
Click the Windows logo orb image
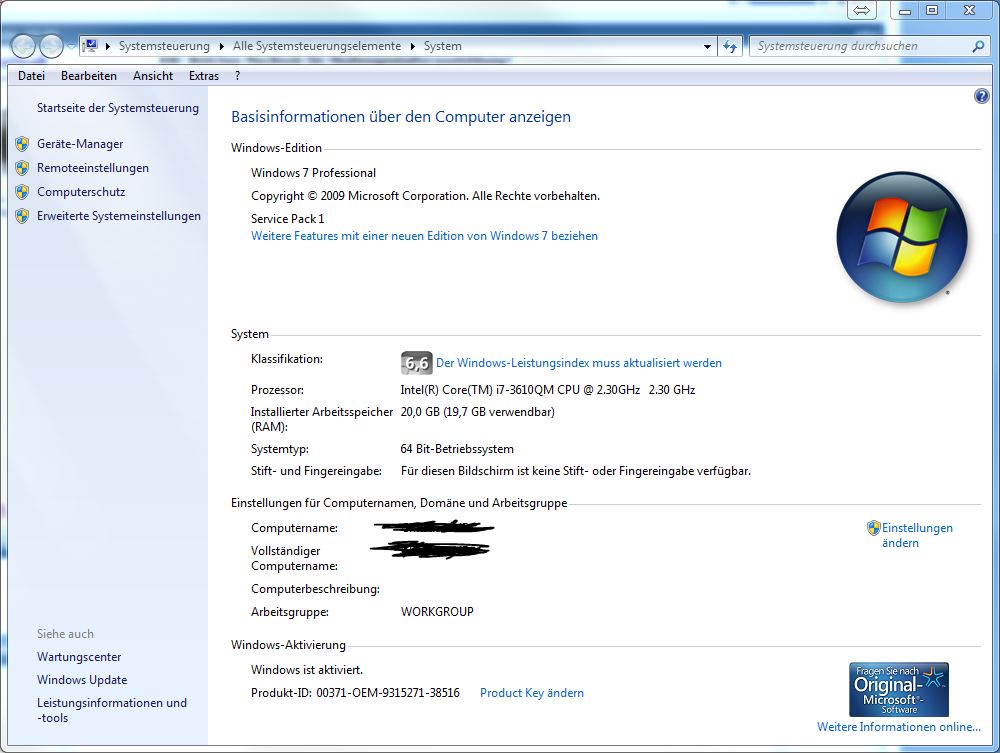click(902, 237)
